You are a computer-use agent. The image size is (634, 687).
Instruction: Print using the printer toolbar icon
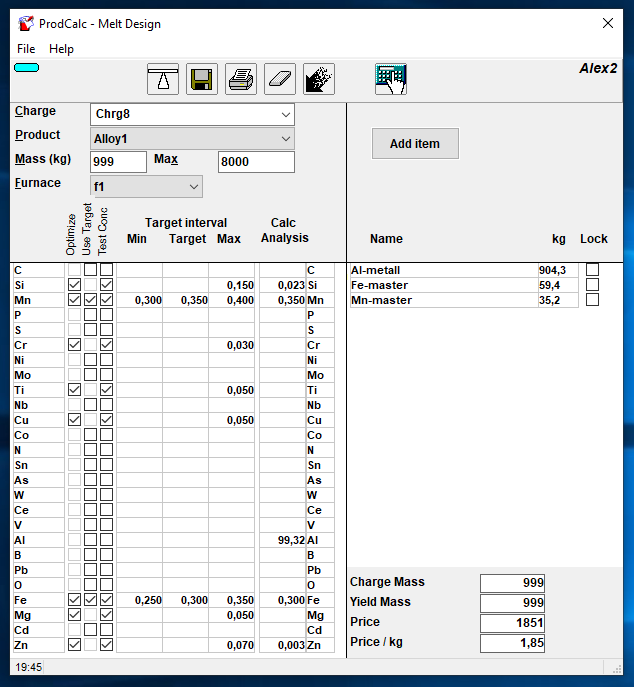pos(241,79)
